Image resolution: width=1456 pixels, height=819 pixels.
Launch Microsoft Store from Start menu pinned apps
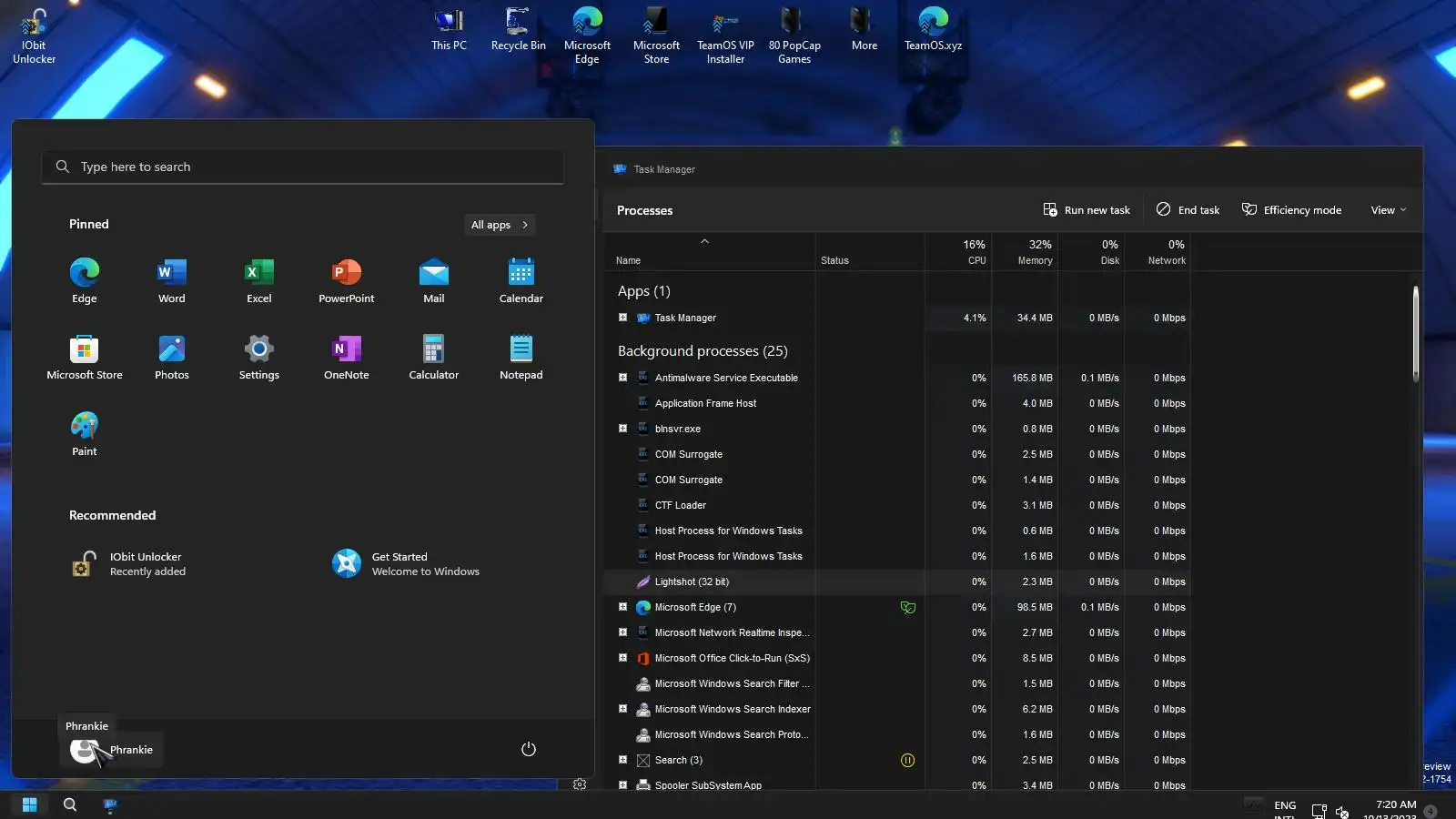click(85, 358)
